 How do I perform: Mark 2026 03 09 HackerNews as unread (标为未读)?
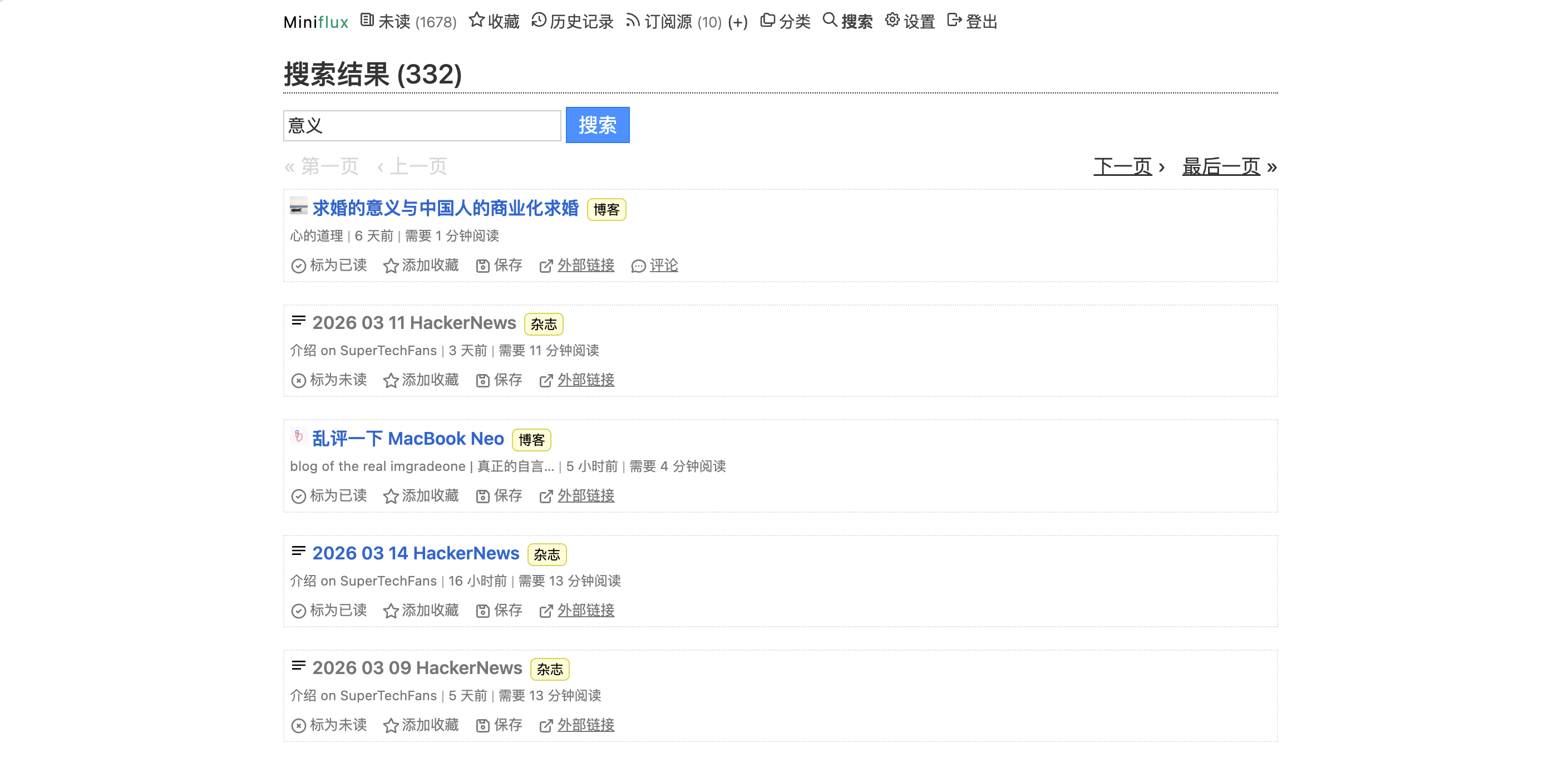point(329,725)
